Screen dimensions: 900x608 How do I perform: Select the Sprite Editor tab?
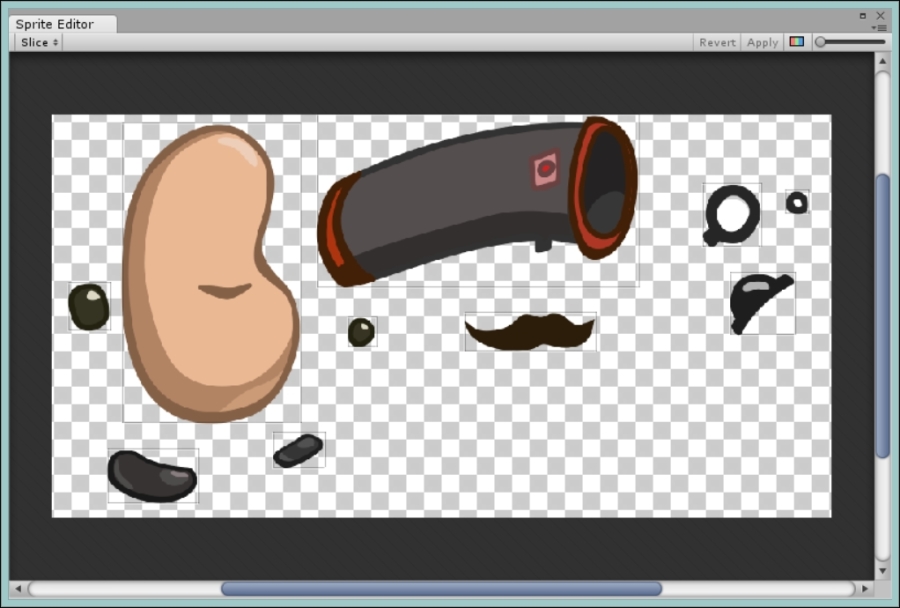63,24
